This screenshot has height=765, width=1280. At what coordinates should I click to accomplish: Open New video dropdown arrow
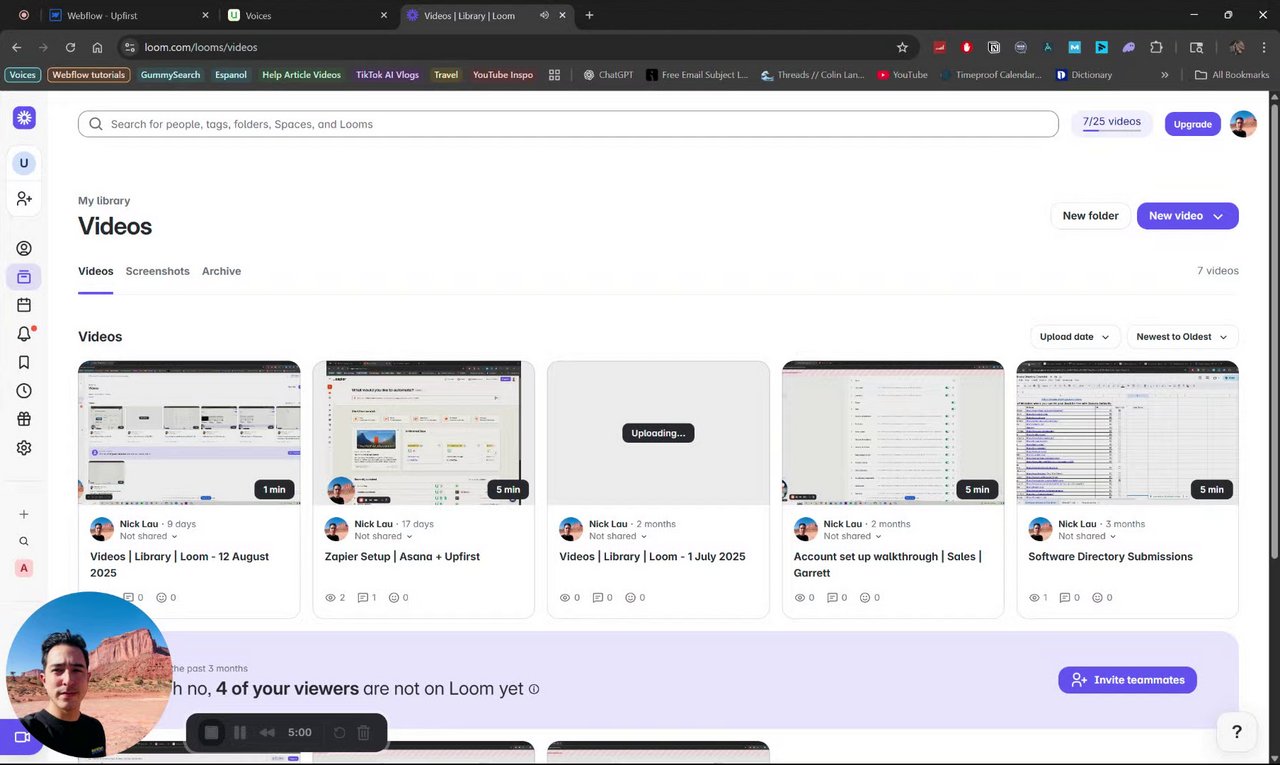(x=1218, y=216)
